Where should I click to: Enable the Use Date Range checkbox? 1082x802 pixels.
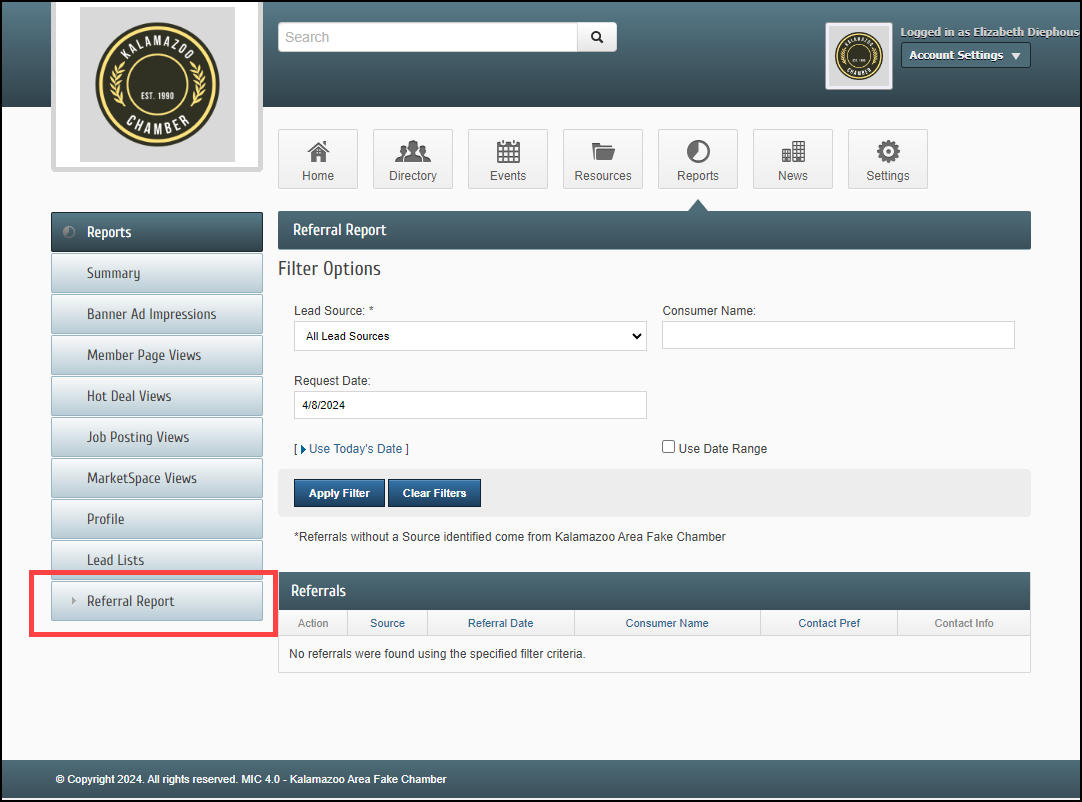(x=669, y=447)
